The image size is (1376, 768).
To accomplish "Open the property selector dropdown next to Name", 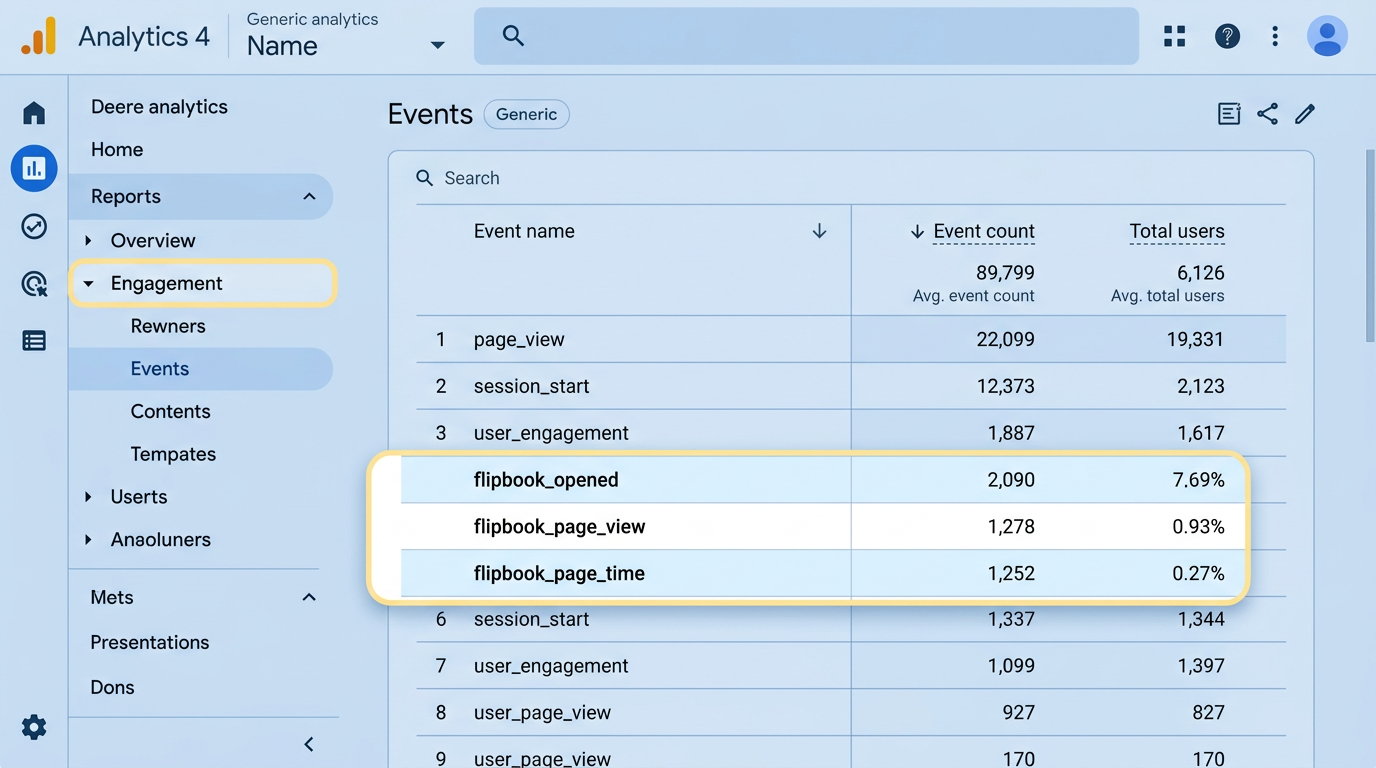I will [x=436, y=45].
